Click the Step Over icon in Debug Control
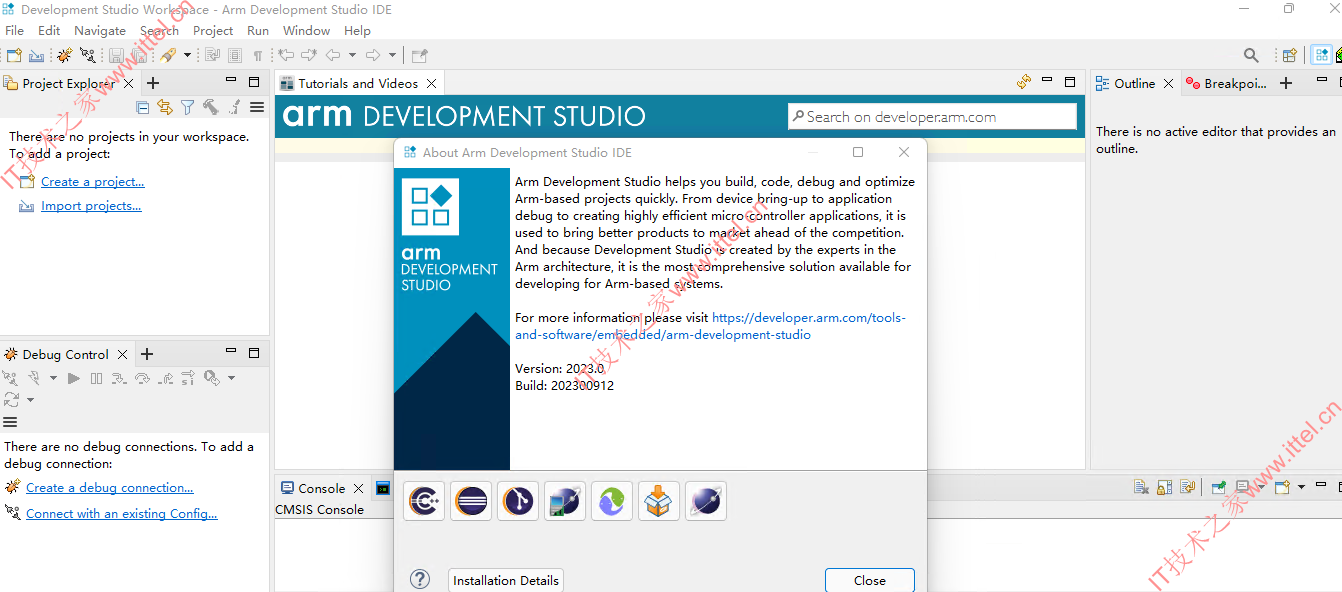The height and width of the screenshot is (592, 1342). [143, 378]
